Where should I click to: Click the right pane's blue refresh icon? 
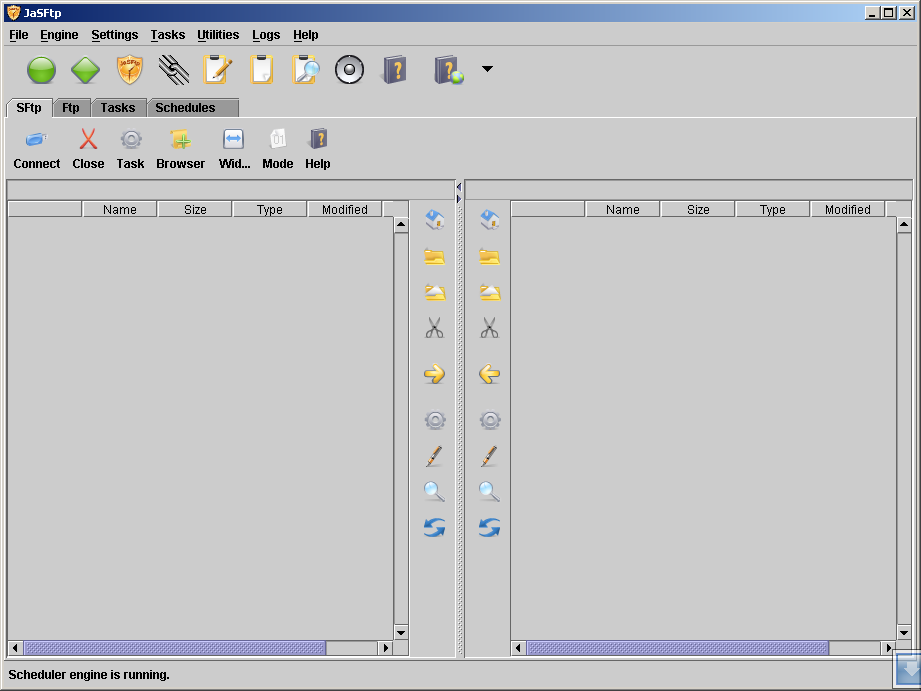[489, 528]
